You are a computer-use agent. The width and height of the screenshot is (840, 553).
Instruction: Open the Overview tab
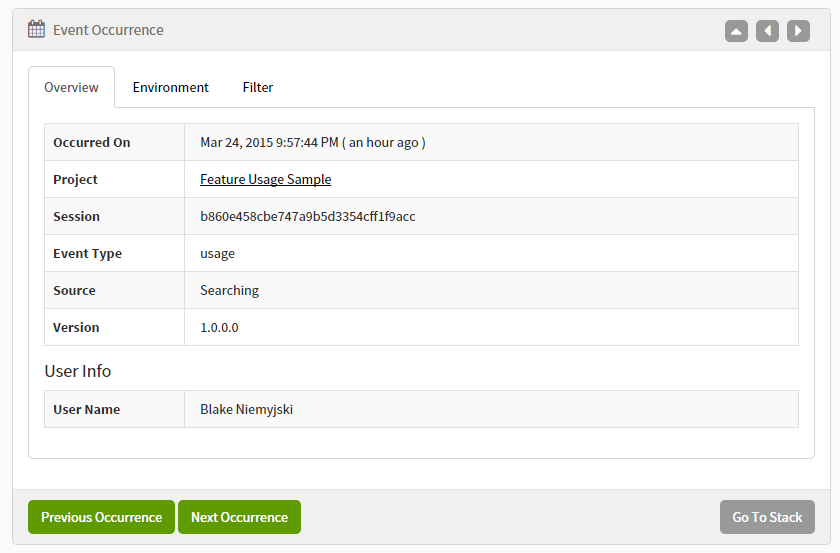(71, 87)
